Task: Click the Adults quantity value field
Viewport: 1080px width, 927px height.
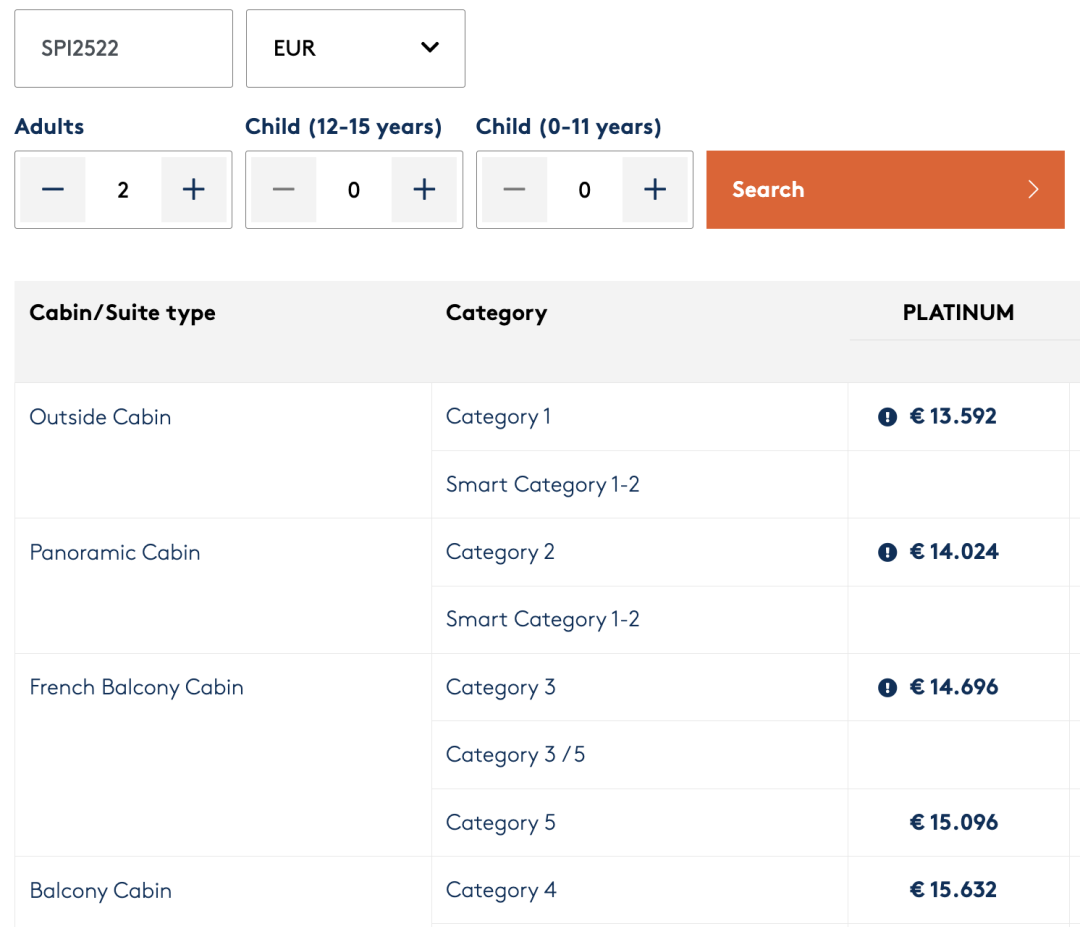Action: tap(123, 190)
